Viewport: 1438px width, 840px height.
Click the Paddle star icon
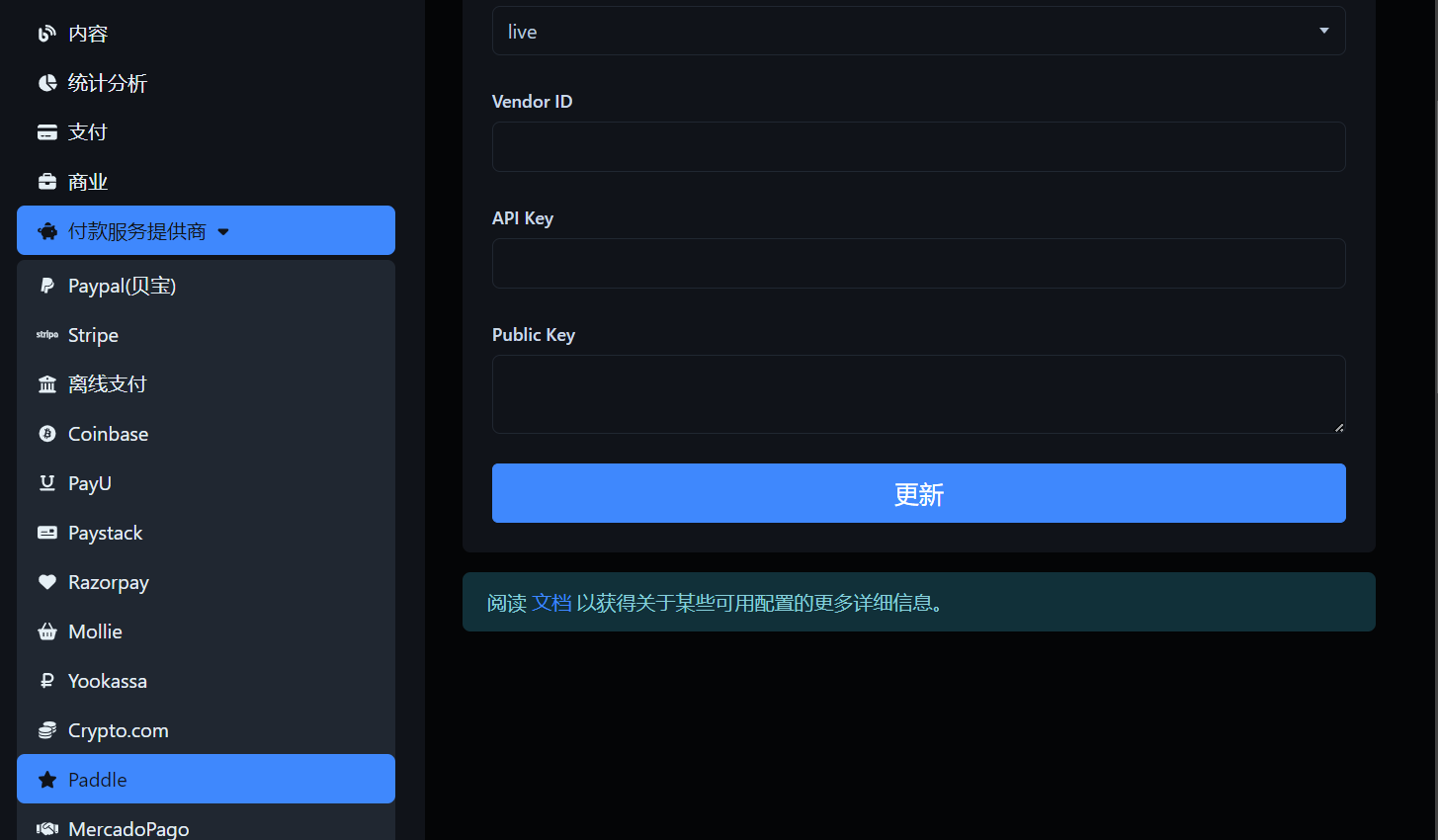[46, 780]
